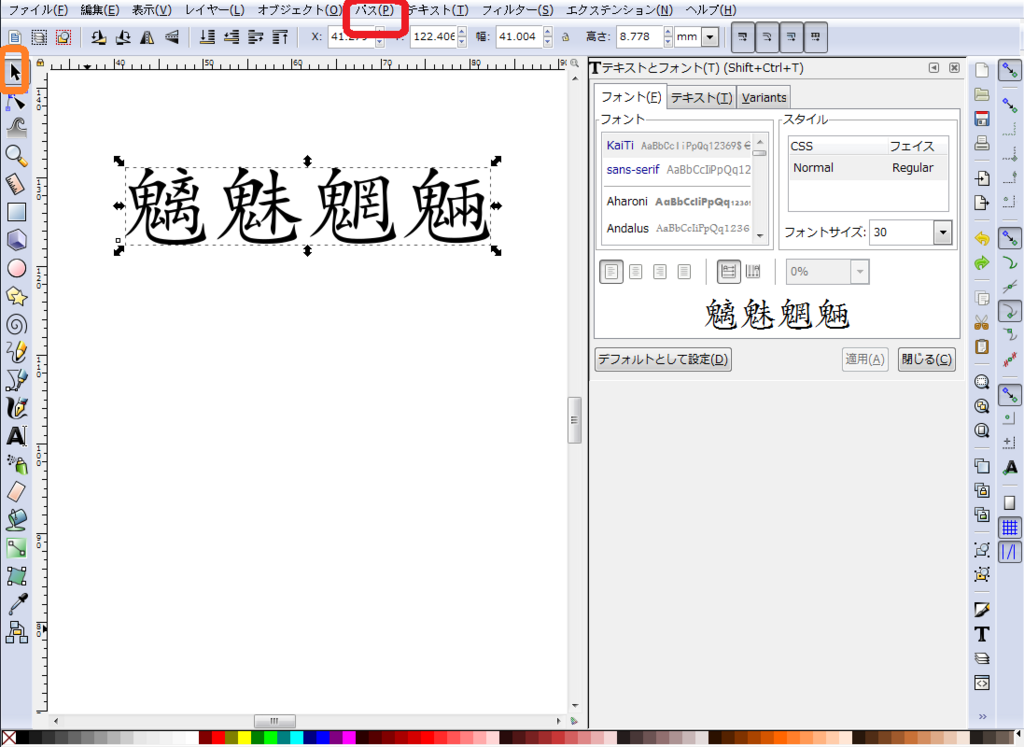Select the Paint Bucket tool
Screen dimensions: 1024x747
click(x=16, y=520)
